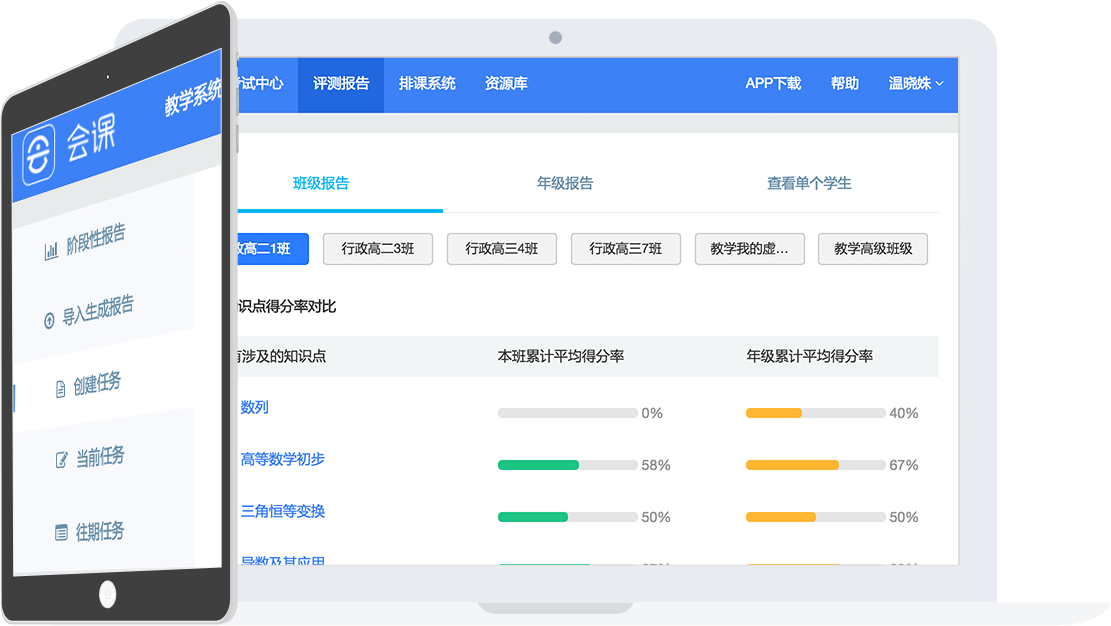Go to 排课系统 in the top navigation
This screenshot has height=626, width=1111.
(427, 84)
